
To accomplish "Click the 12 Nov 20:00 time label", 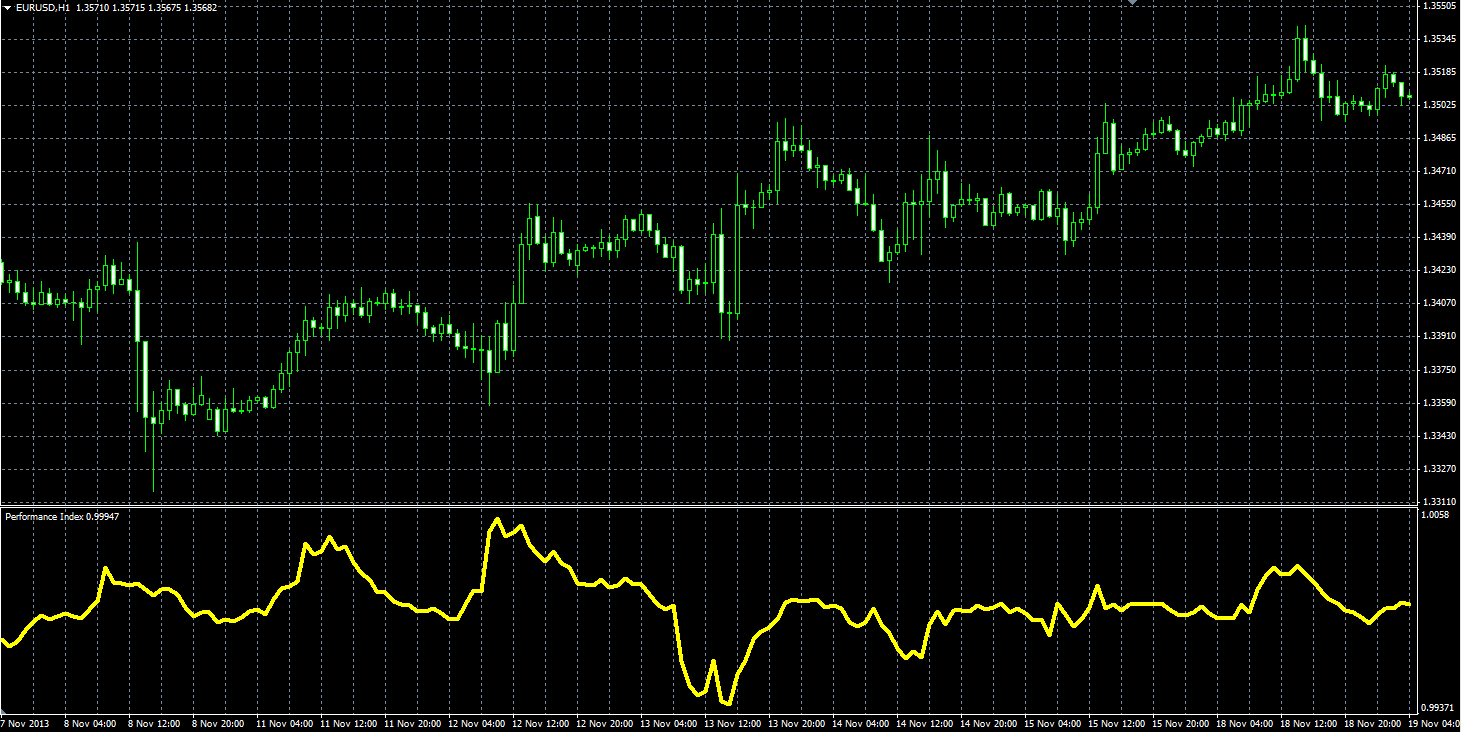I will [606, 723].
